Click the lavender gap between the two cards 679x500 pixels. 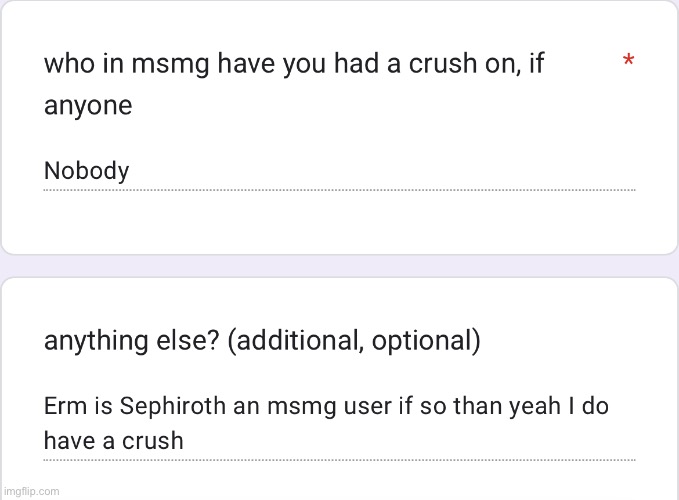(x=339, y=265)
